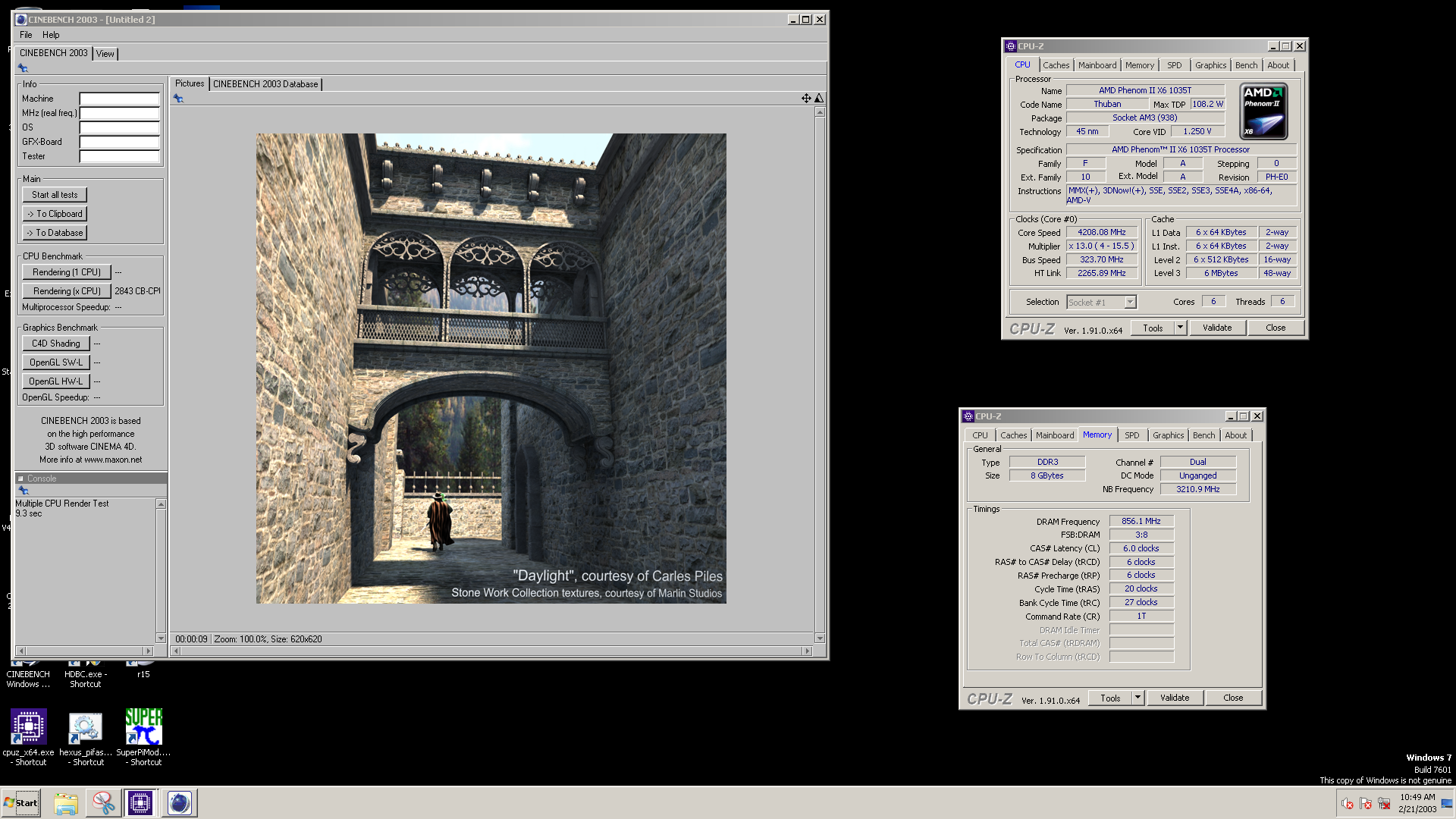Click the MHz (real freq.) input field
This screenshot has width=1456, height=819.
click(x=120, y=113)
